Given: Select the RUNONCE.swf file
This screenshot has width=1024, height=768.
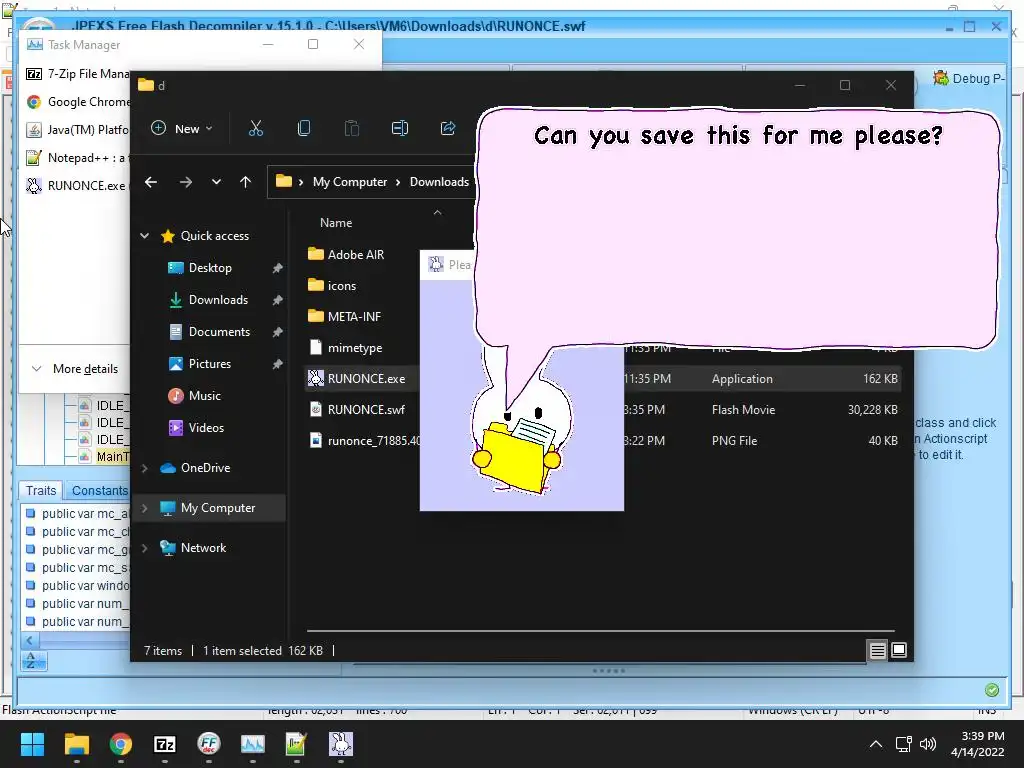Looking at the screenshot, I should [x=366, y=409].
